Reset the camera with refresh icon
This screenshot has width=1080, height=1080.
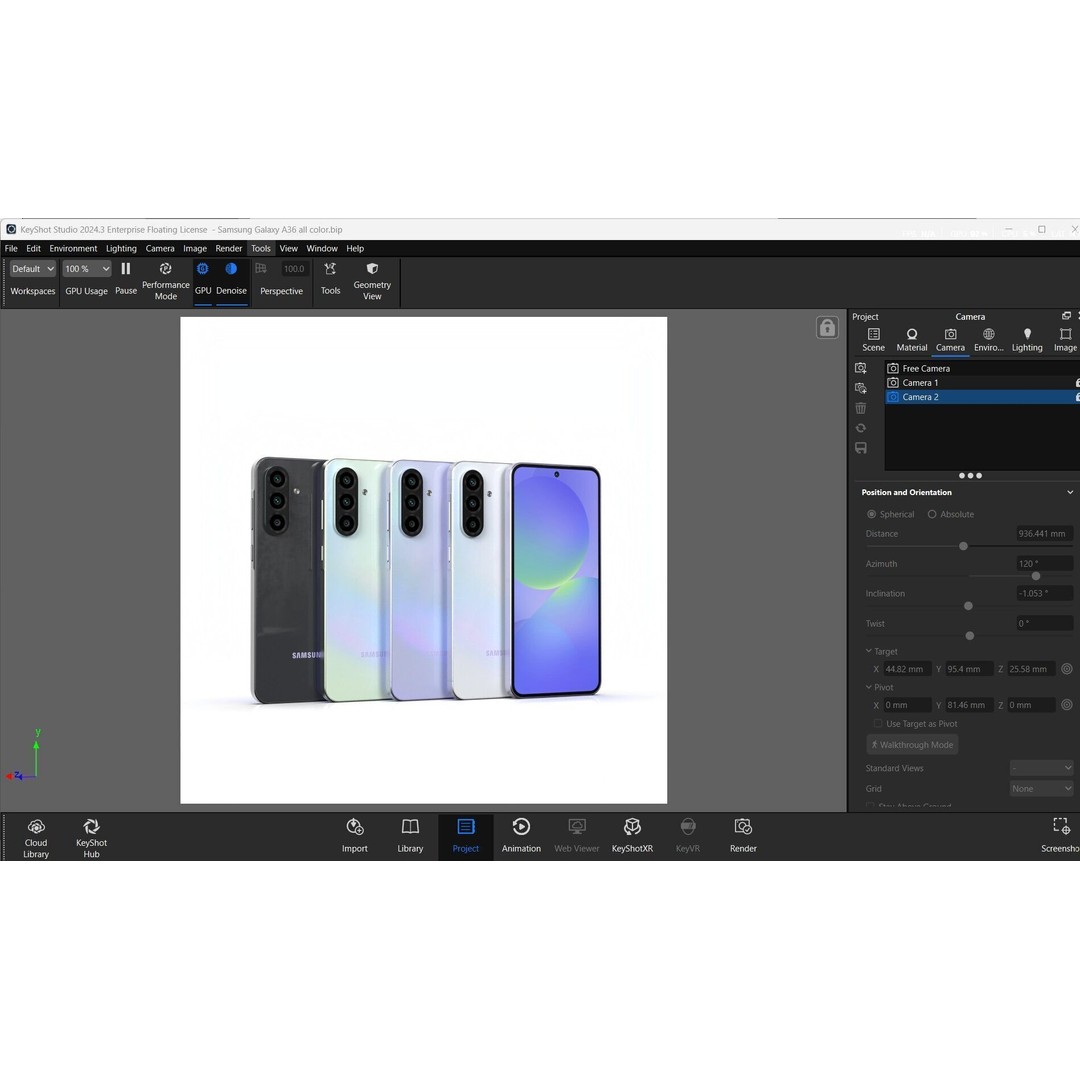point(861,428)
